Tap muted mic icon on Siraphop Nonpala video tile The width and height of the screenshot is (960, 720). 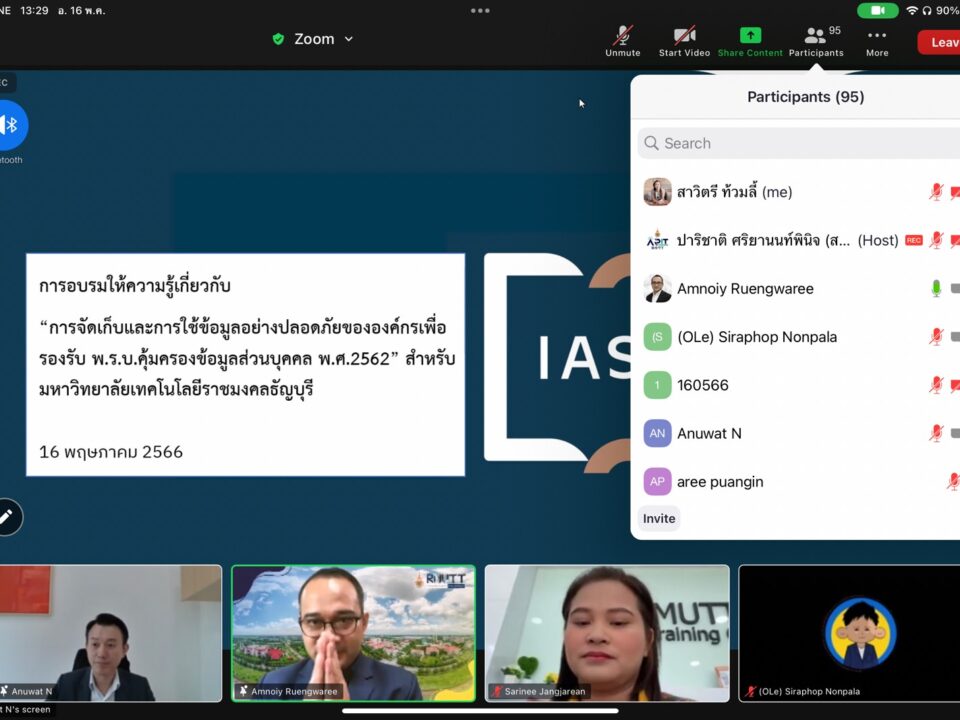tap(751, 691)
